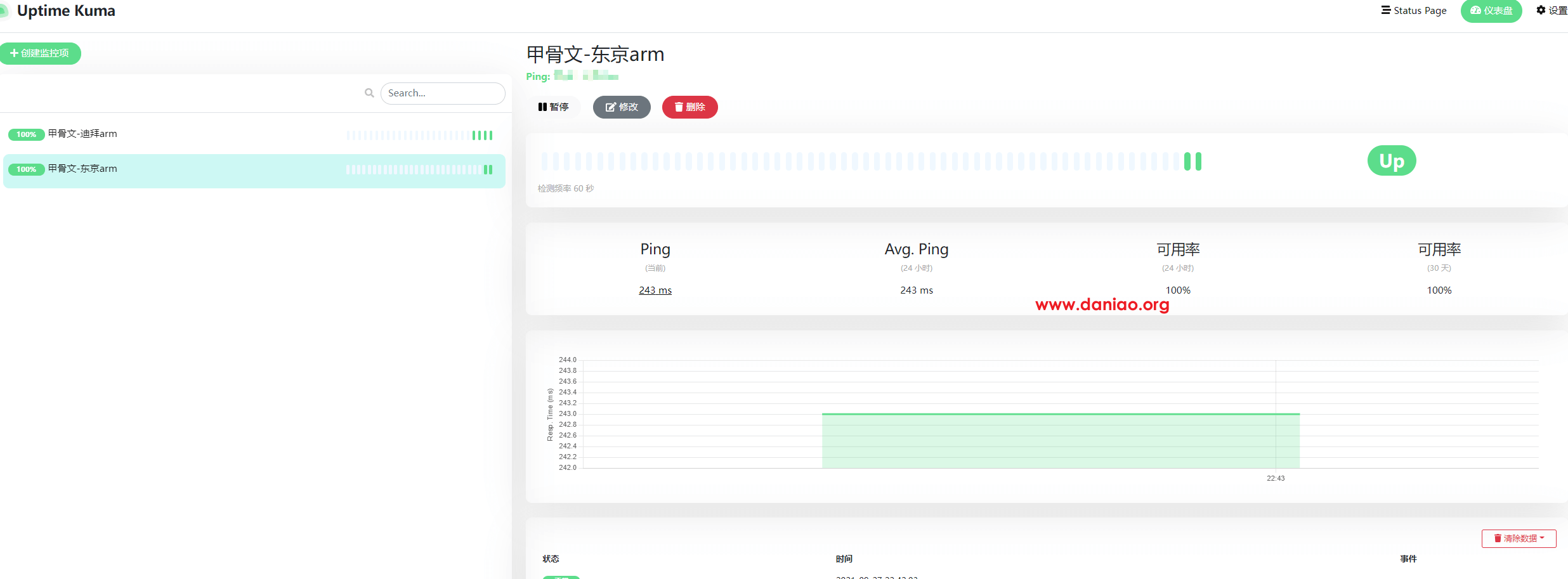
Task: Select the 甲骨文-东京arm monitor
Action: [254, 170]
